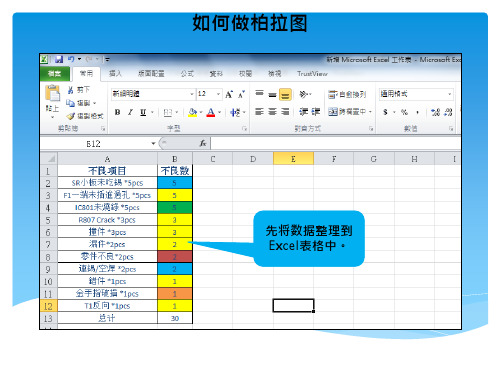
Task: Open the Underline style dropdown arrow
Action: tap(152, 112)
